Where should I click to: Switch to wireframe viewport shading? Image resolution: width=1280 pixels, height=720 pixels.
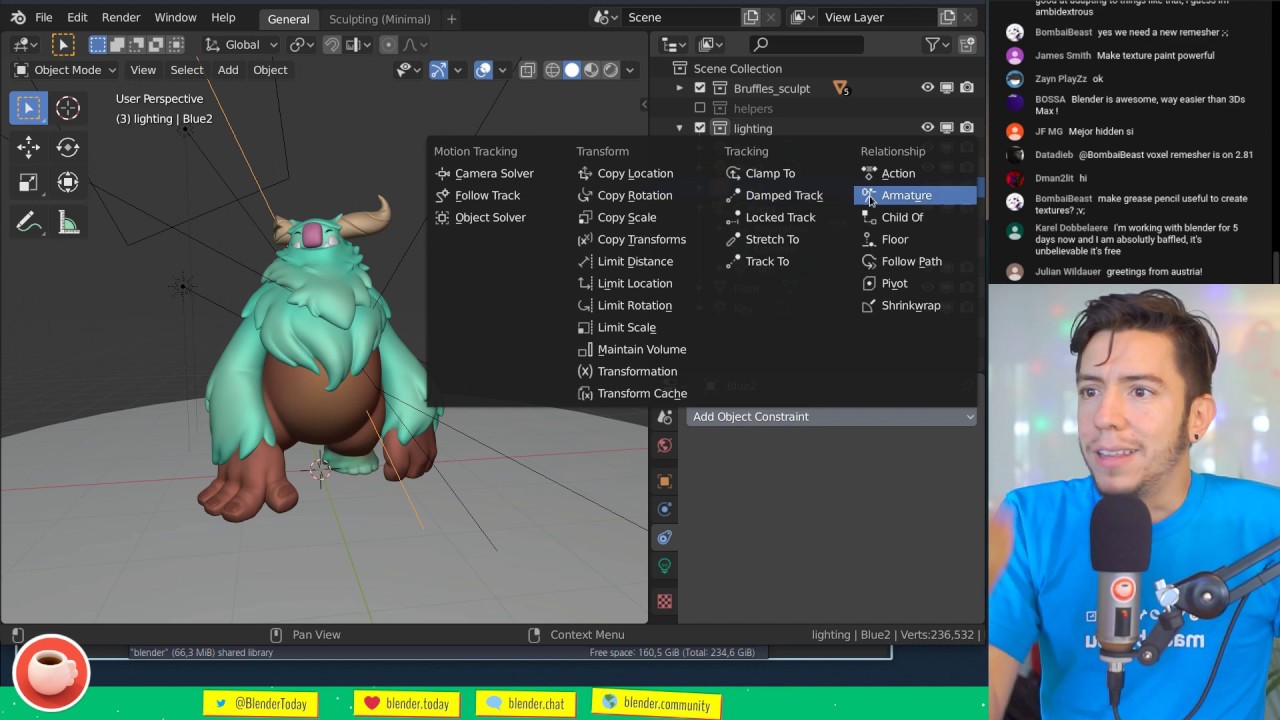(552, 70)
